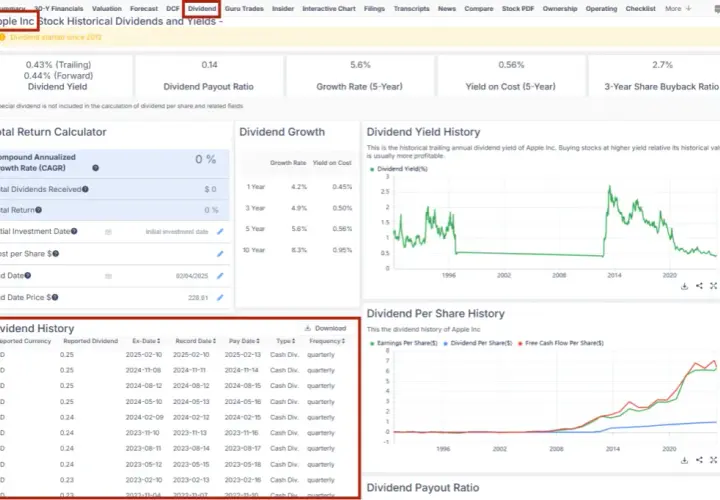Sort Dividend History by Pay Date

click(x=244, y=341)
